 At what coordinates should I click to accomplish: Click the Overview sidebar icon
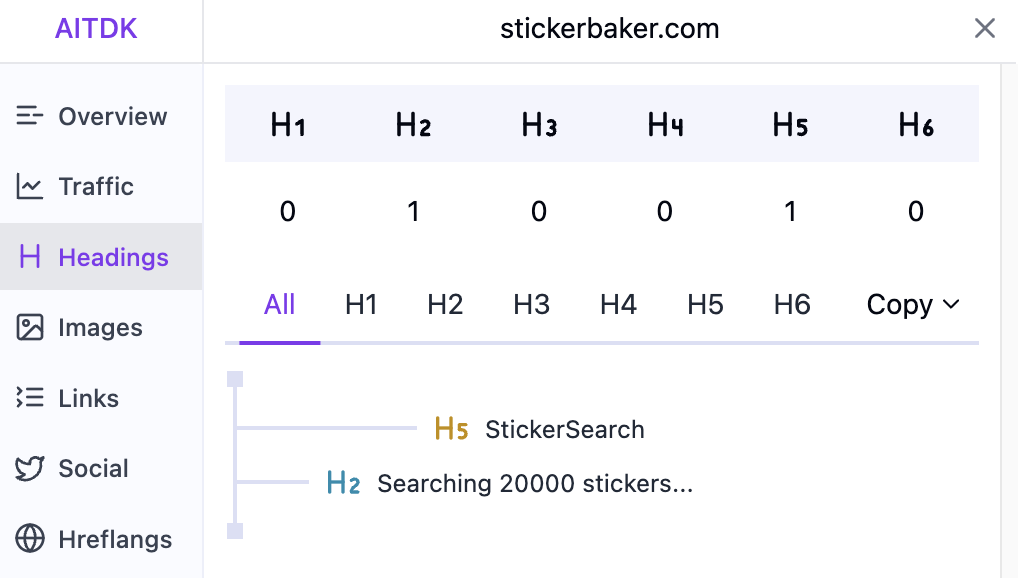tap(30, 116)
